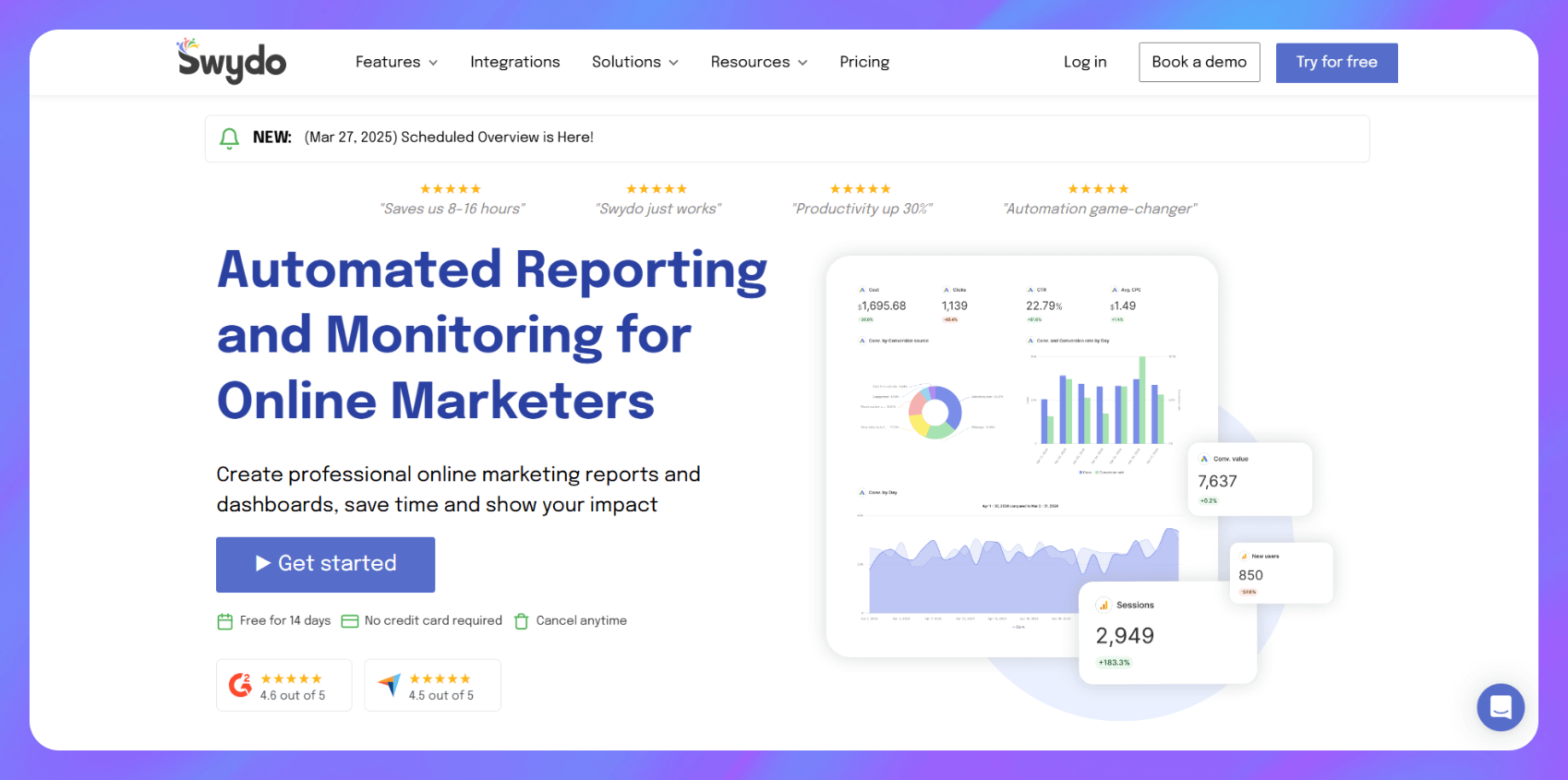The height and width of the screenshot is (780, 1568).
Task: Click the Capterra rating badge
Action: [432, 686]
